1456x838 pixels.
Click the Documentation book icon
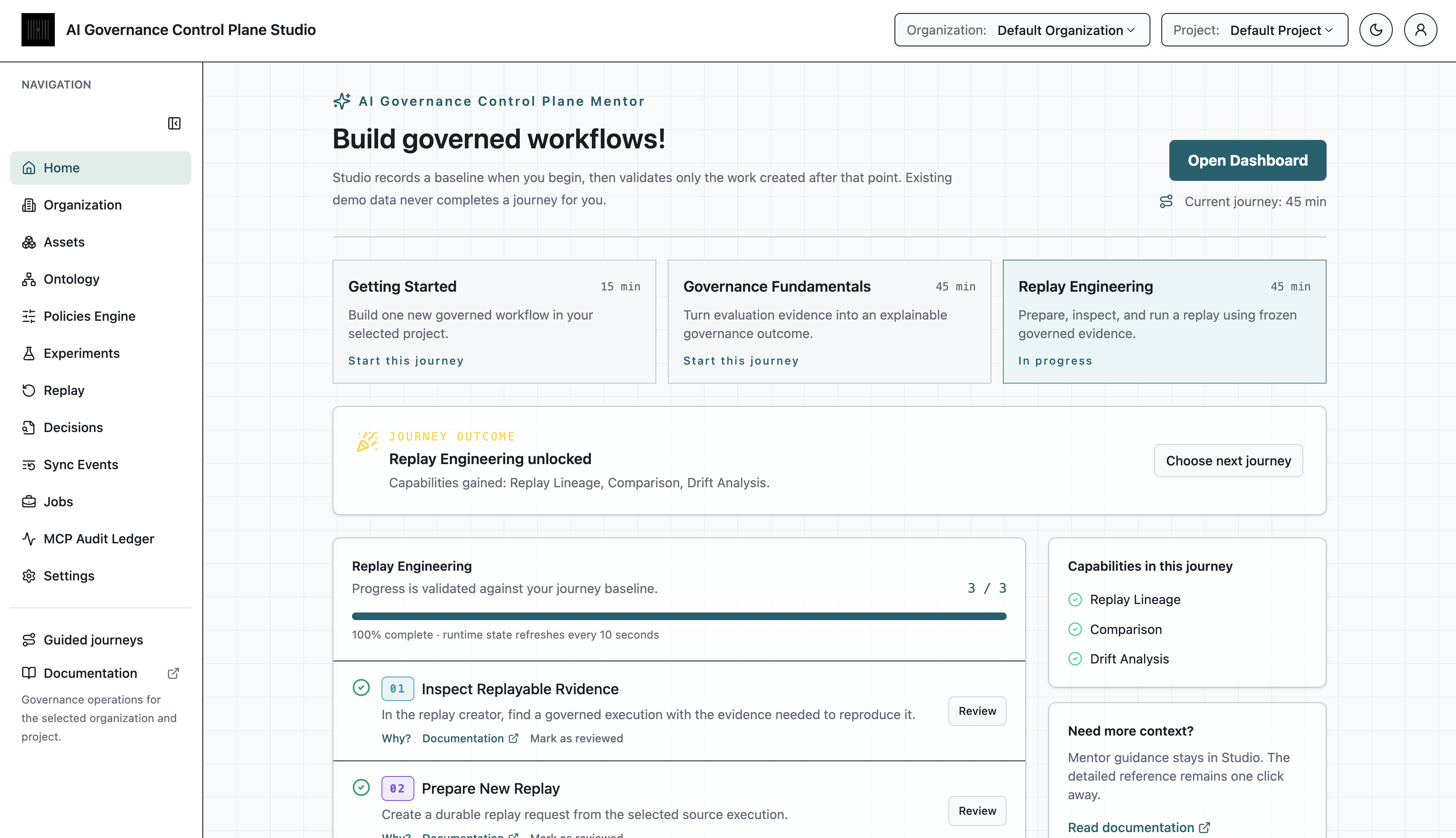coord(29,673)
